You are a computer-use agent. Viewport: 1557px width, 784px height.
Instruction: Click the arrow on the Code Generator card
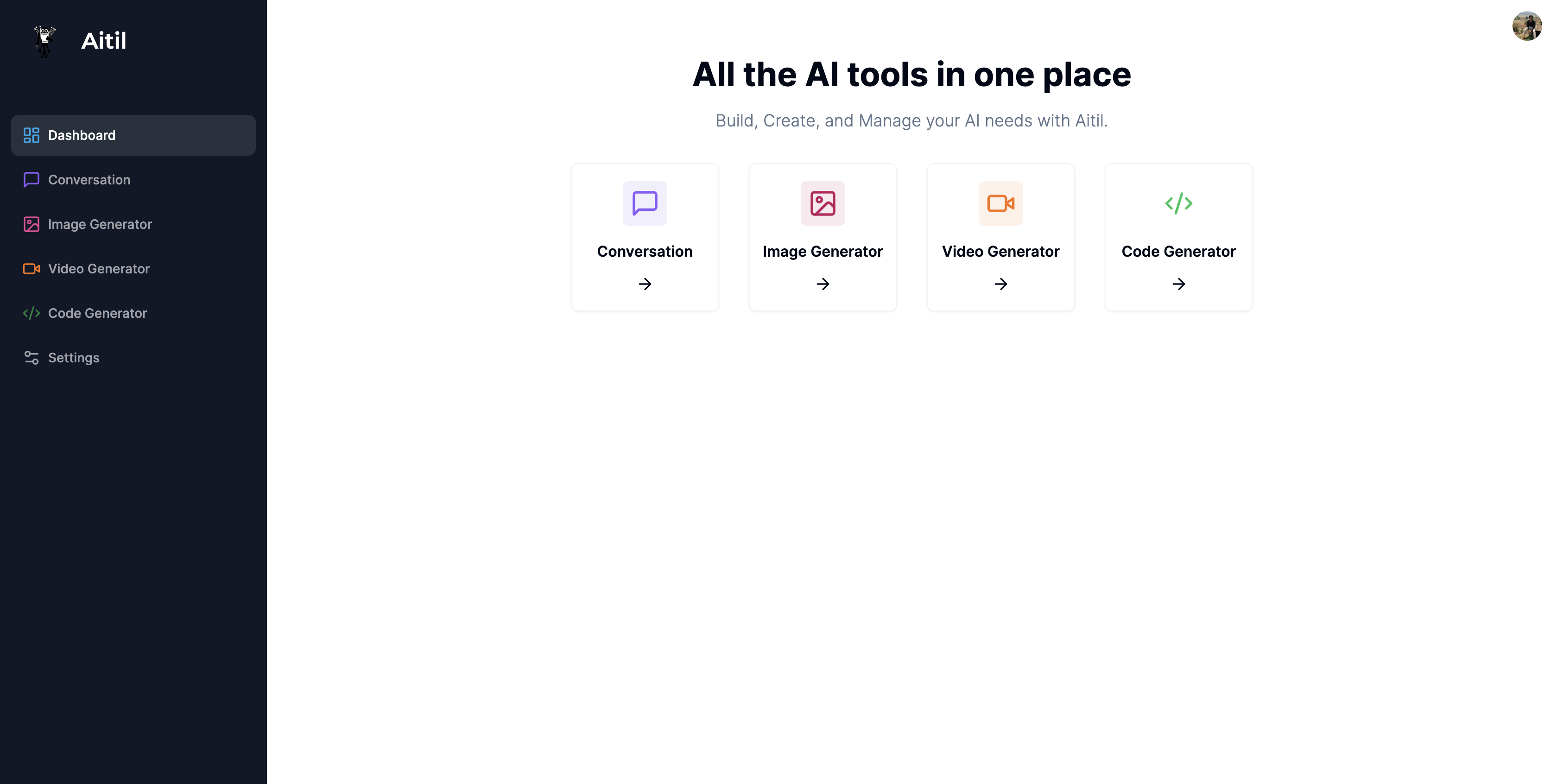(1178, 284)
